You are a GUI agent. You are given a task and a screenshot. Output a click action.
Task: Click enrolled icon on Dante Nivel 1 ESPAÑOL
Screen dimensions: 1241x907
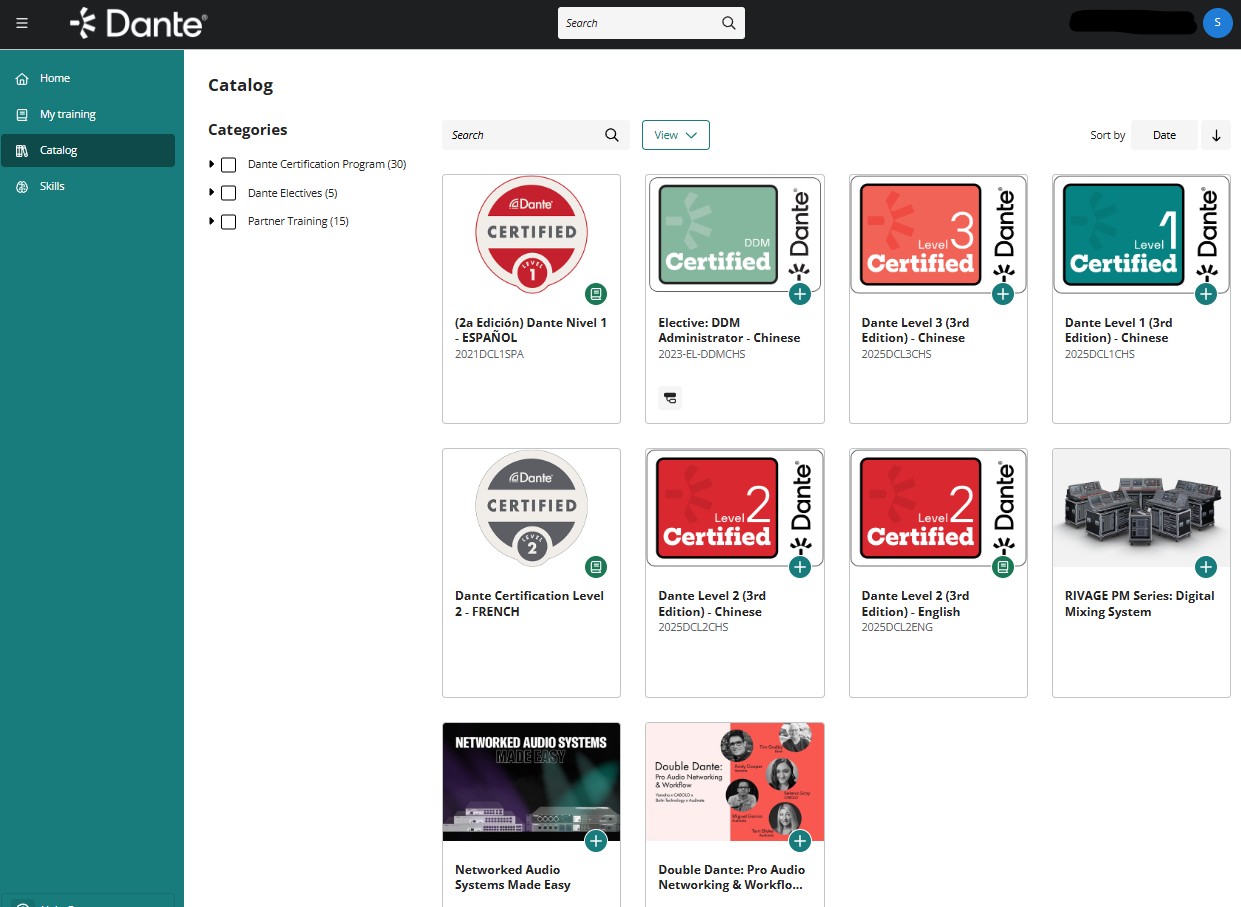596,294
